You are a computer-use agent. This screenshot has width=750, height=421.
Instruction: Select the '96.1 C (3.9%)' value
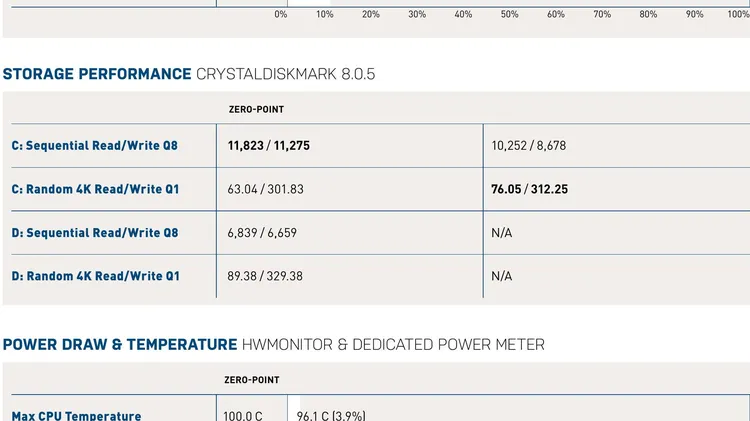[331, 415]
